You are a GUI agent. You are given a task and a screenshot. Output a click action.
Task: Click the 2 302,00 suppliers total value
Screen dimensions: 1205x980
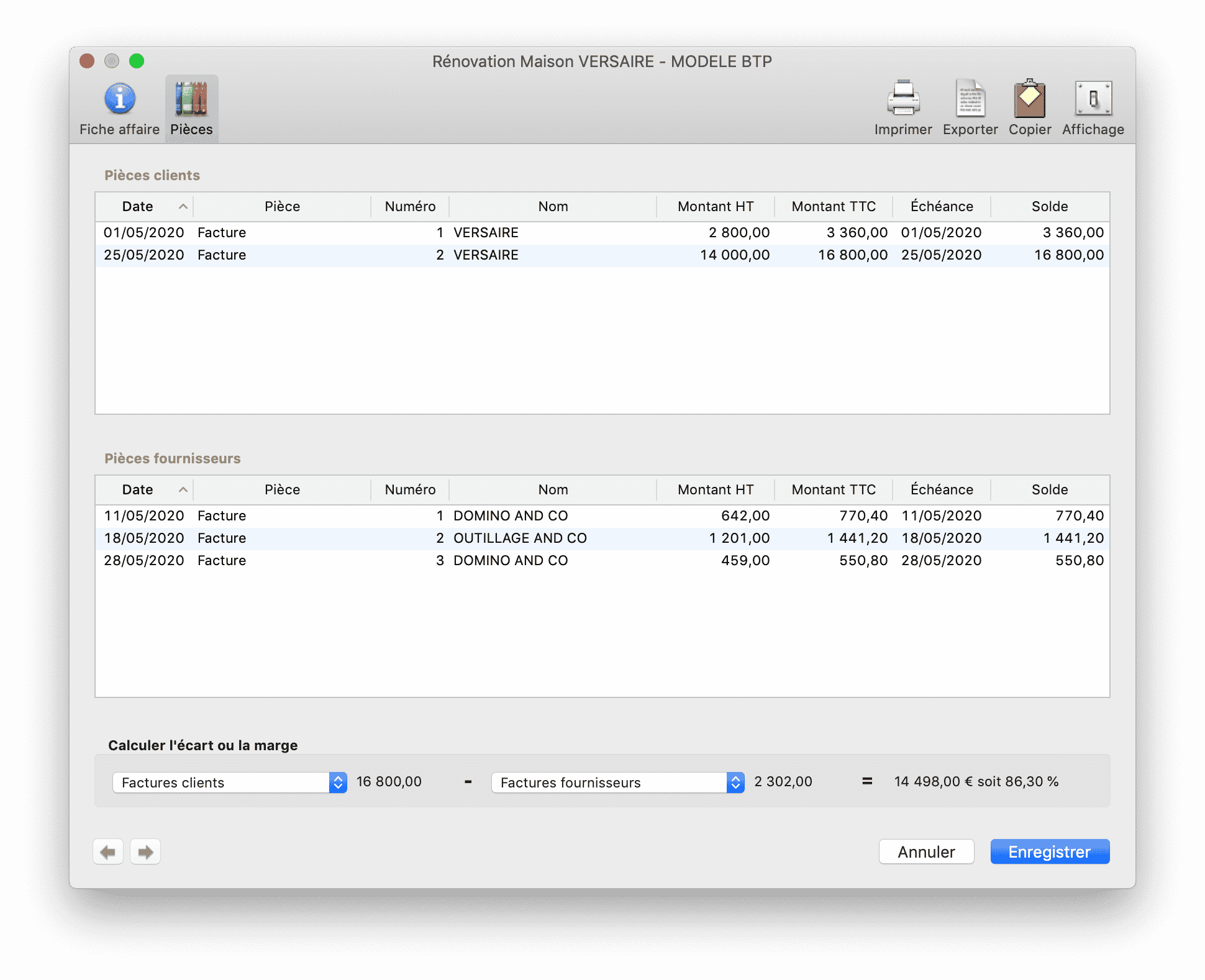pyautogui.click(x=783, y=781)
